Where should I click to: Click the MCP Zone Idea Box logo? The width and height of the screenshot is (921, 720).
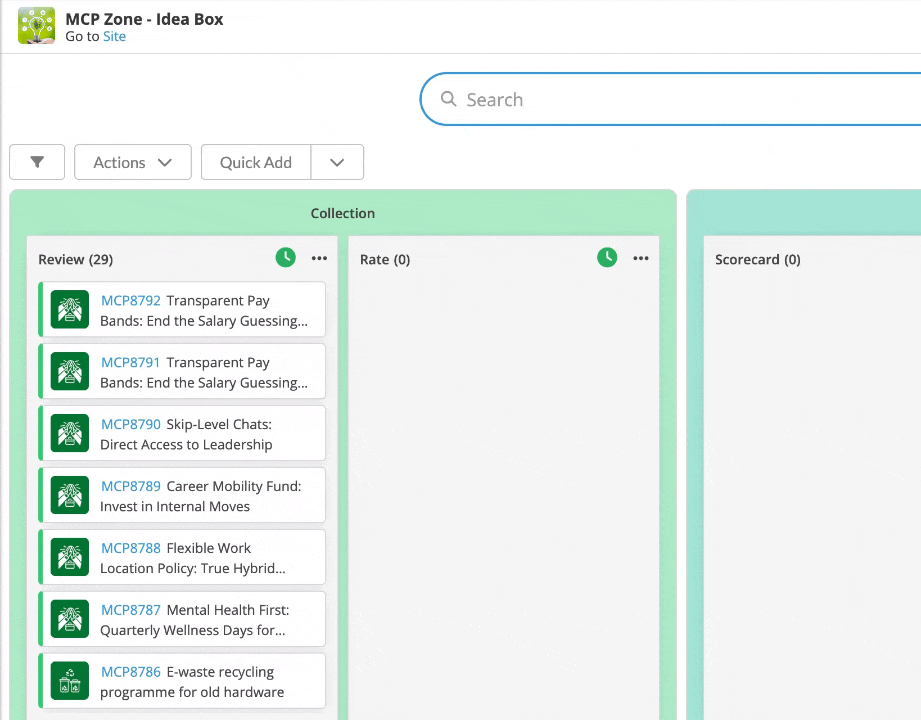click(x=36, y=26)
